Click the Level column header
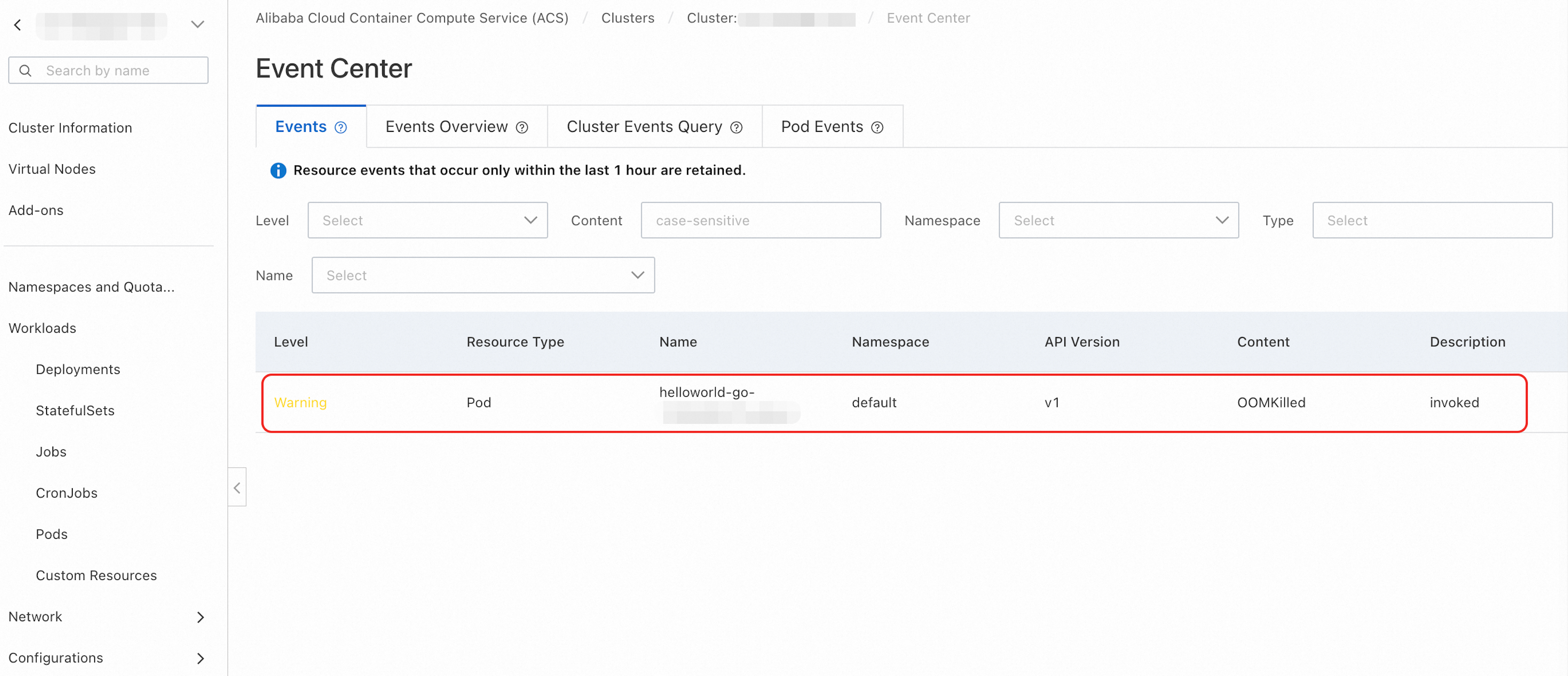Viewport: 1568px width, 676px height. tap(291, 342)
